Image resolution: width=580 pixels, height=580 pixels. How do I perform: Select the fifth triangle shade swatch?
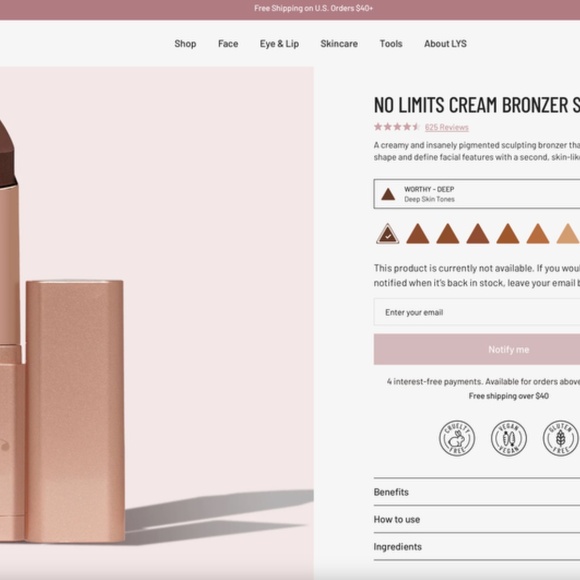[508, 234]
